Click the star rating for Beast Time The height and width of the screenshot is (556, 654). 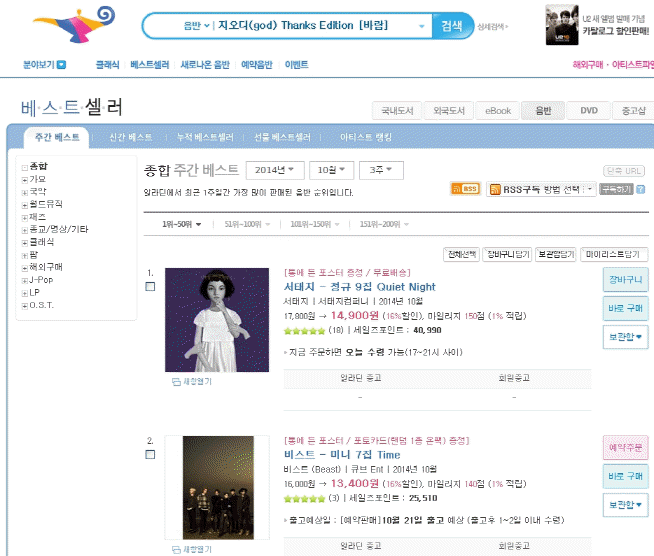pos(304,499)
